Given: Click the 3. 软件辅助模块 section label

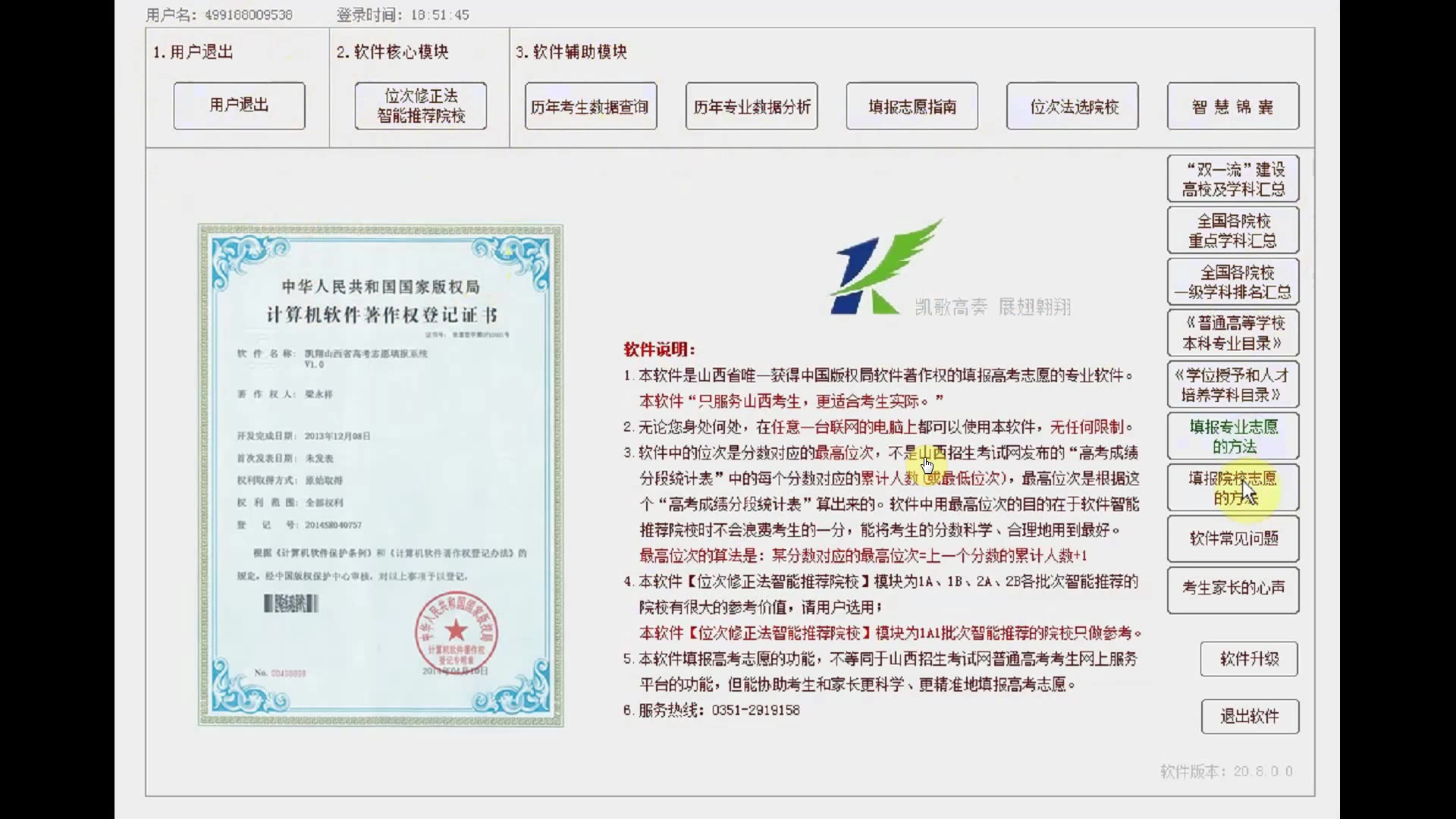Looking at the screenshot, I should click(571, 52).
